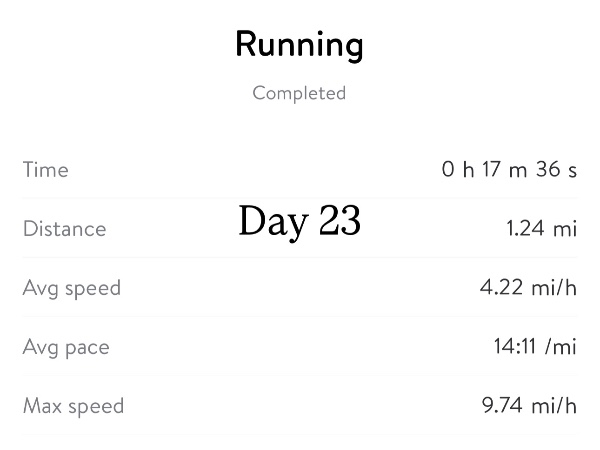Tap the Distance row label

coord(64,229)
